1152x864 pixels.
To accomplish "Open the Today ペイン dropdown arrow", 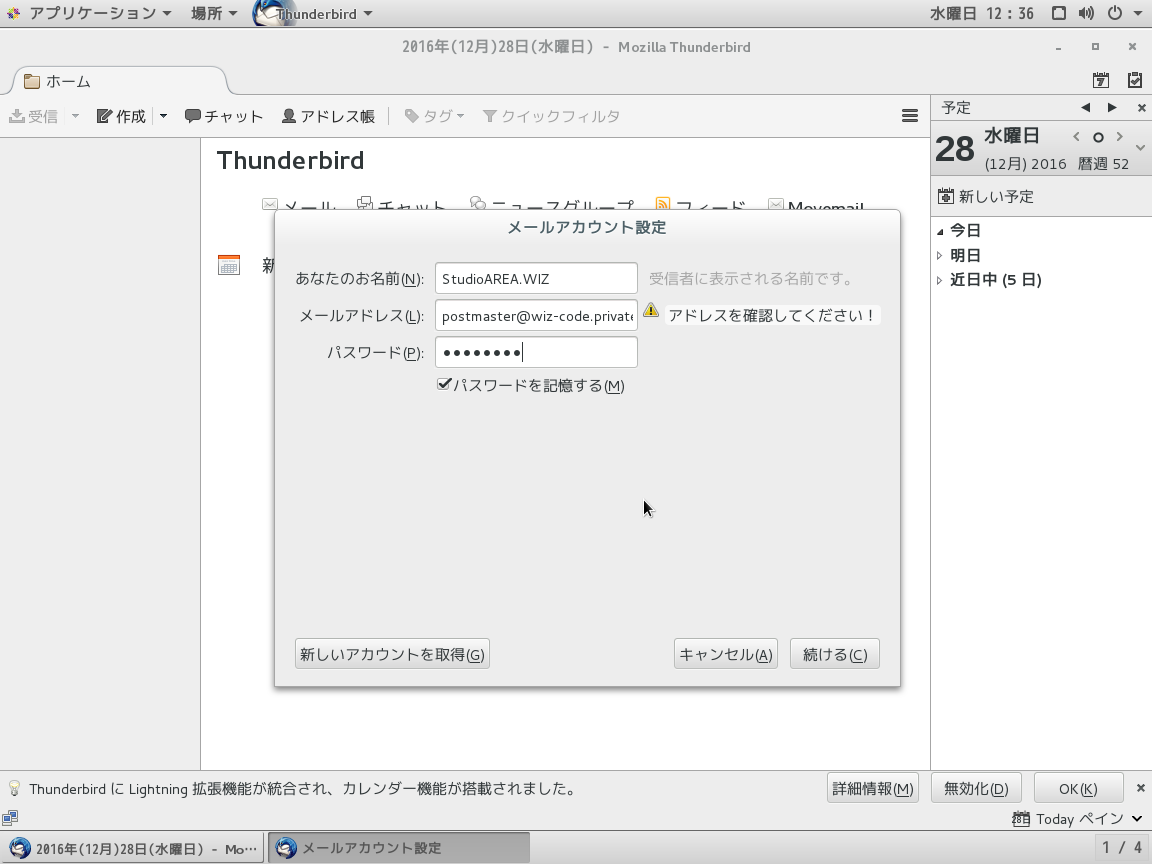I will click(1137, 818).
